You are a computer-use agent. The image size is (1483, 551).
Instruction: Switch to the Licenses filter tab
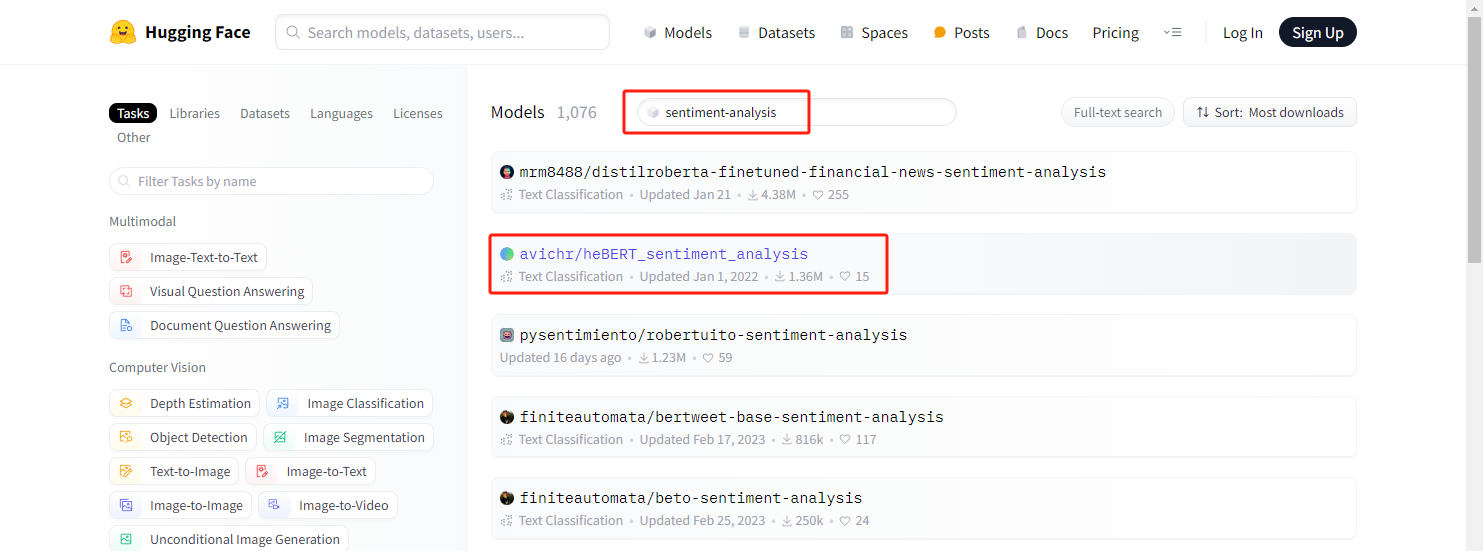coord(418,113)
